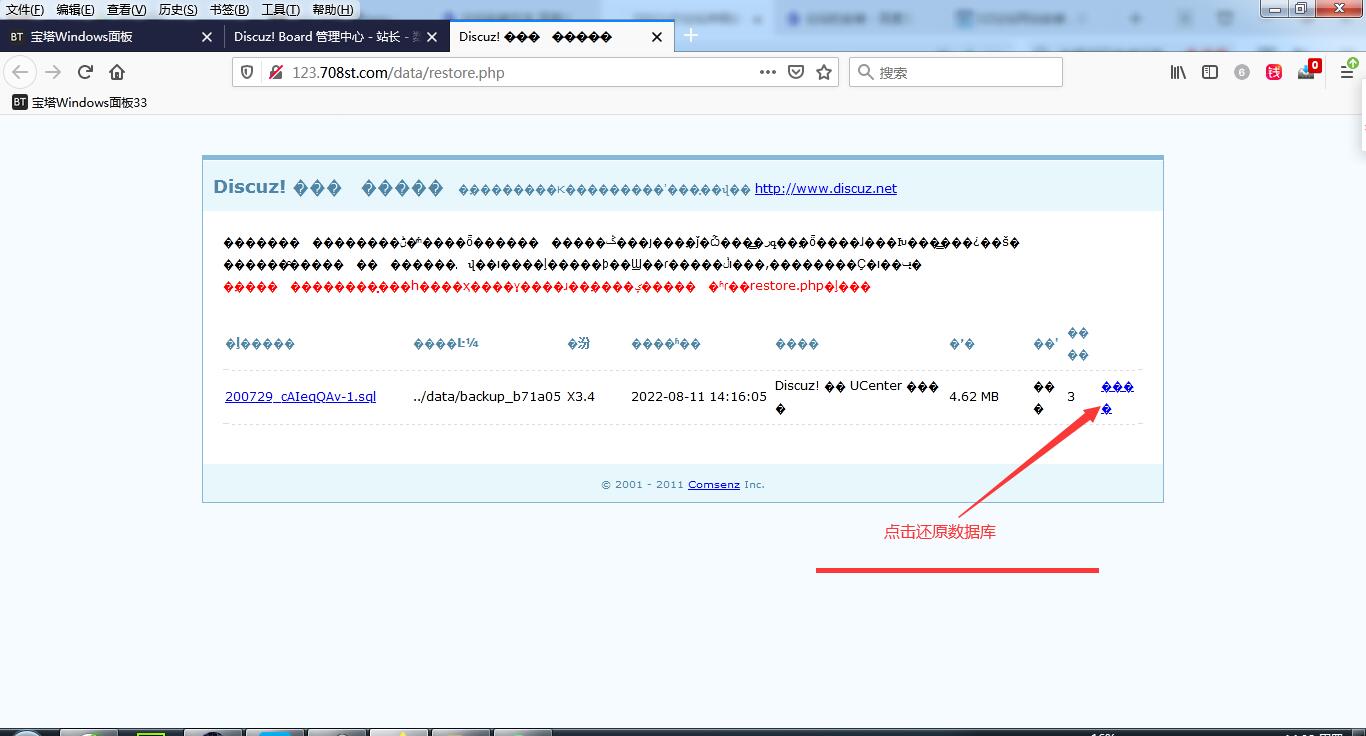The height and width of the screenshot is (736, 1366).
Task: Bookmark this page with the star
Action: (824, 72)
